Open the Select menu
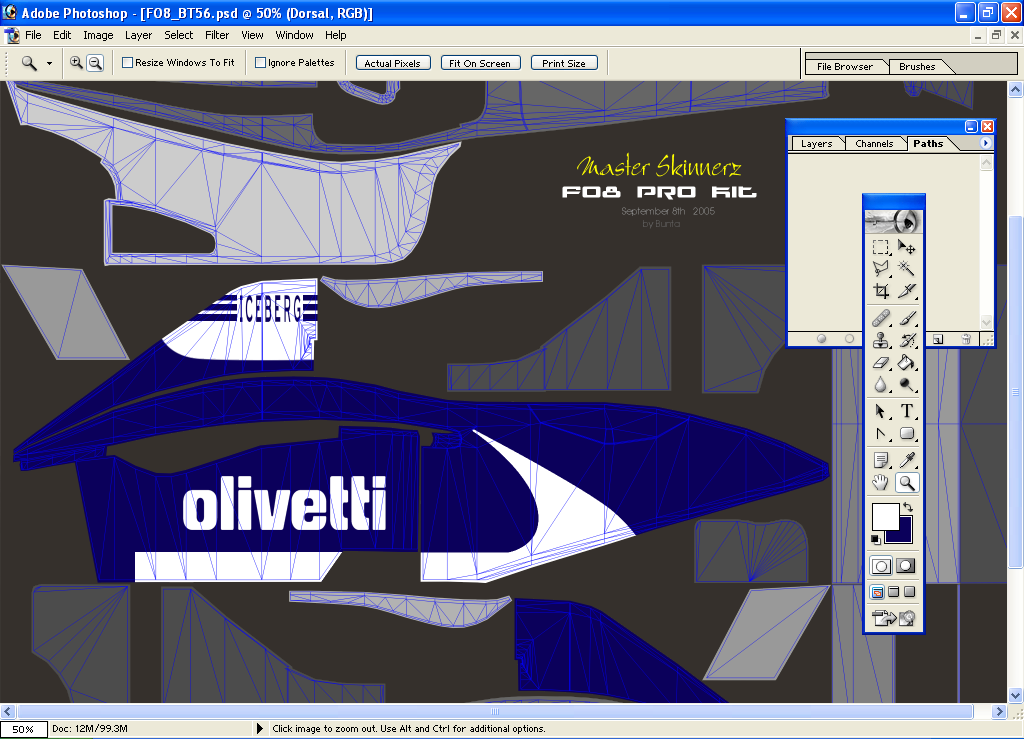Screen dimensions: 1024x739 pos(178,35)
